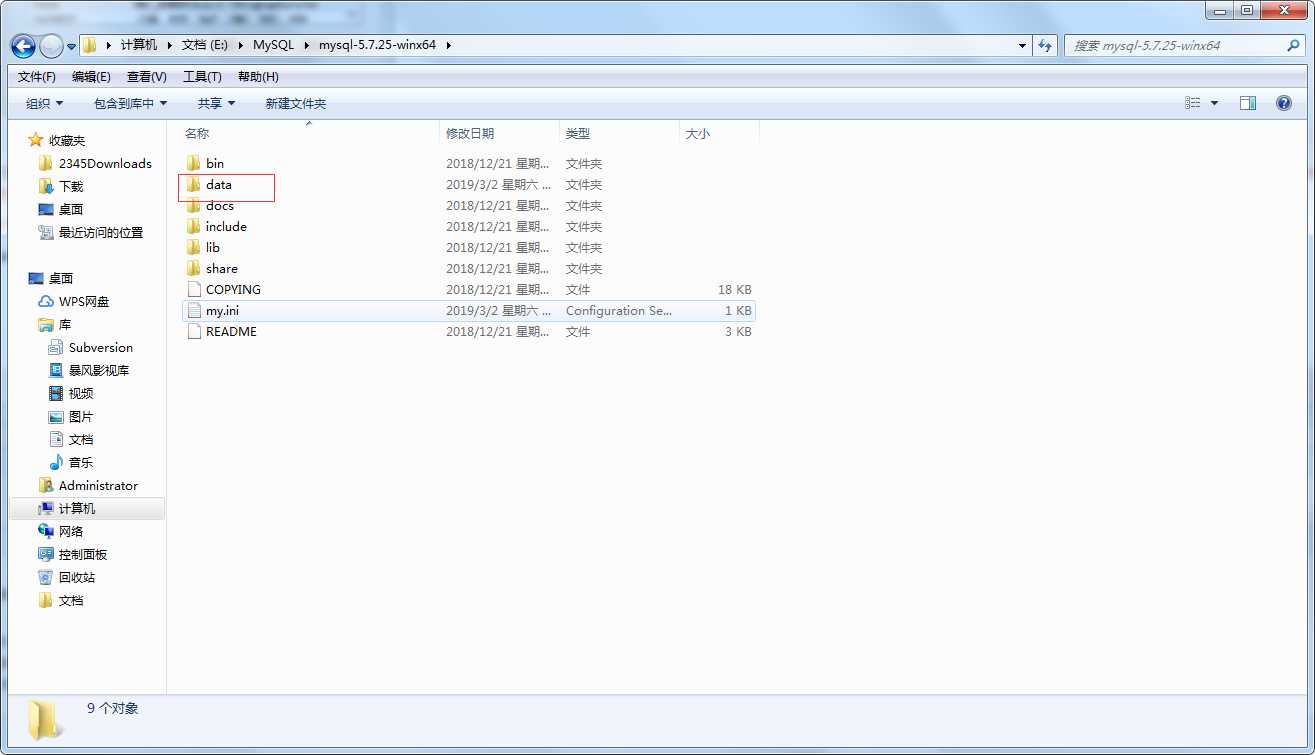Expand the arrow after 计算机 breadcrumb
Image resolution: width=1315 pixels, height=755 pixels.
170,45
